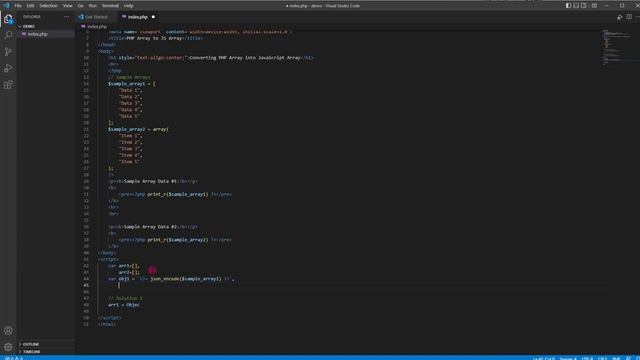Image resolution: width=640 pixels, height=360 pixels.
Task: Click the 'Converting PHP Array into JavaScript Array' heading text
Action: coord(245,58)
